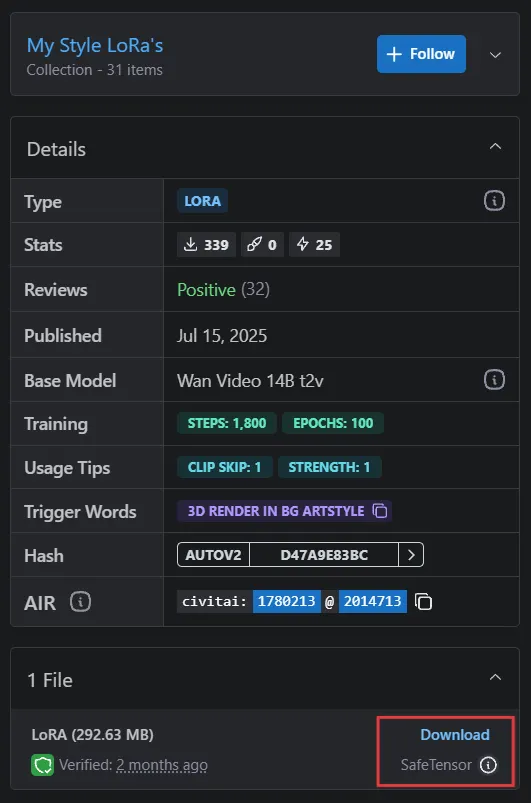
Task: Click the AIR info icon
Action: click(x=80, y=601)
